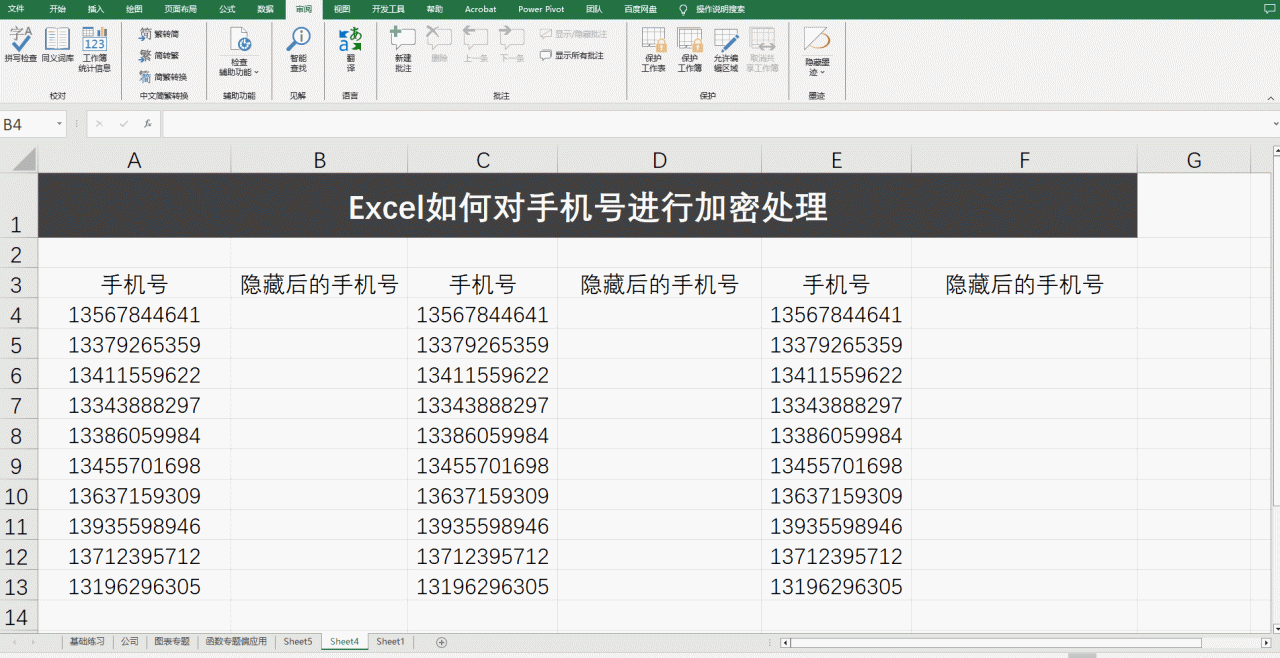
Task: Open the 百度网盘 ribbon tab
Action: coord(641,9)
